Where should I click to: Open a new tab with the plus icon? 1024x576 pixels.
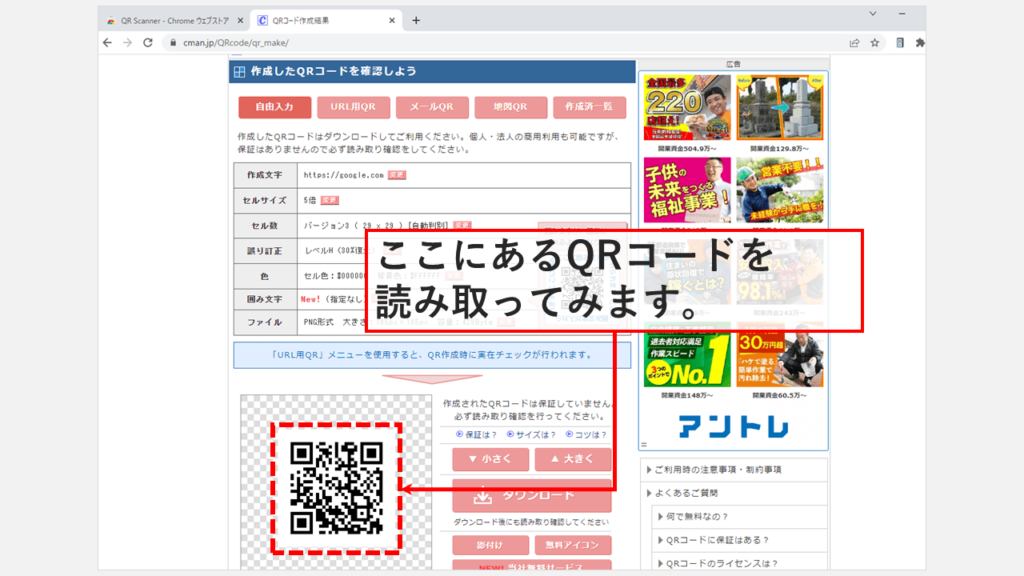point(416,20)
